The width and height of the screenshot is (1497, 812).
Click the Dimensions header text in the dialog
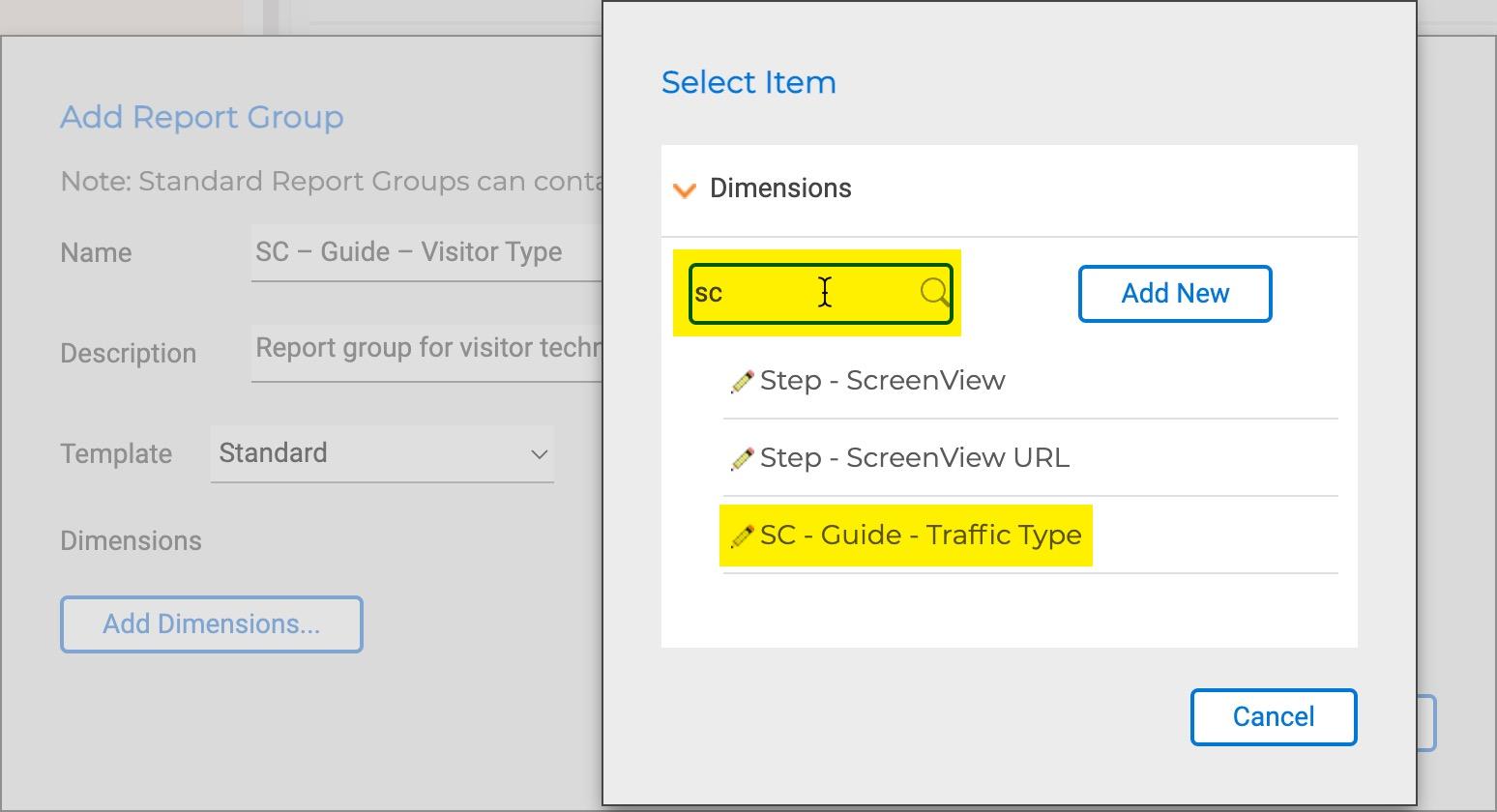pyautogui.click(x=780, y=188)
